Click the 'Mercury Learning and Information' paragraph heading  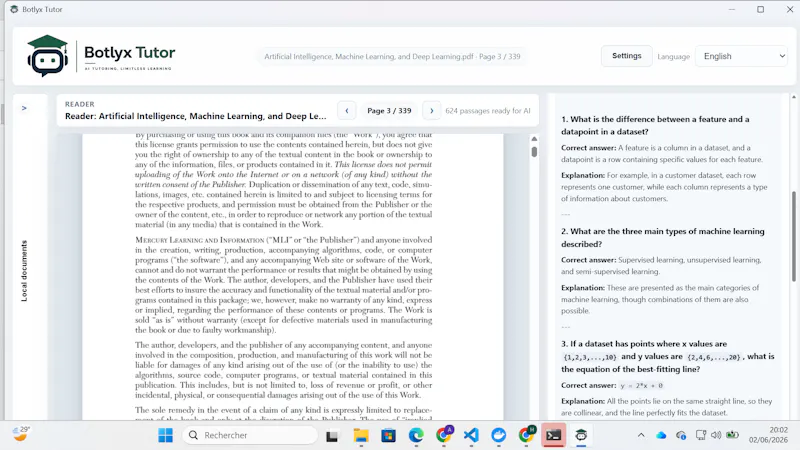click(199, 240)
